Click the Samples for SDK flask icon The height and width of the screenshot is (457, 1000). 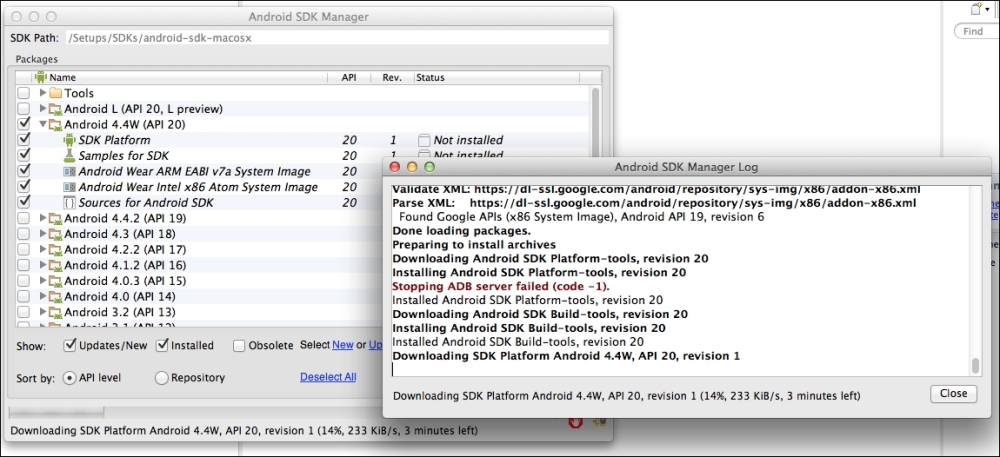[69, 156]
